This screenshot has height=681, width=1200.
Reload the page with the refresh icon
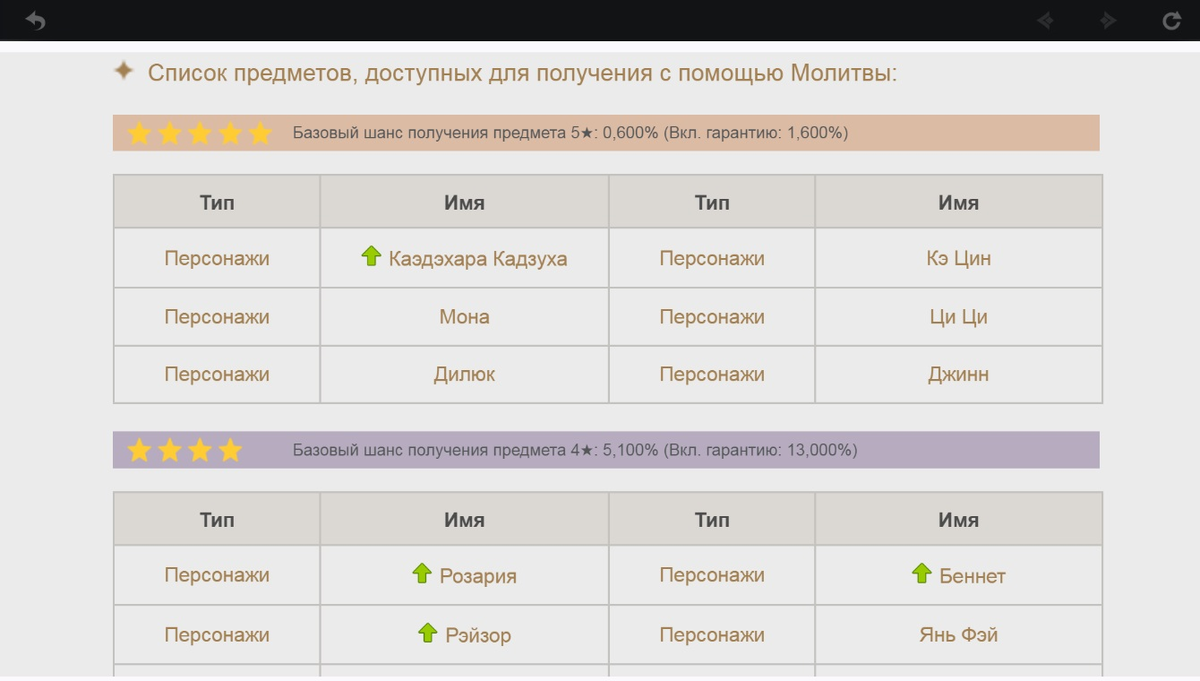pyautogui.click(x=1172, y=20)
